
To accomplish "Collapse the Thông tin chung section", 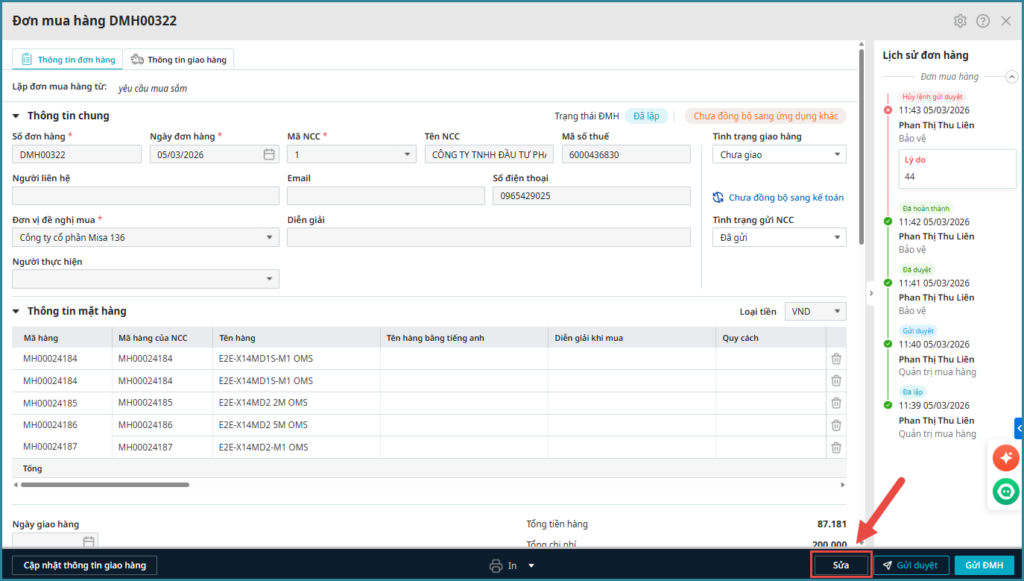I will tap(17, 116).
